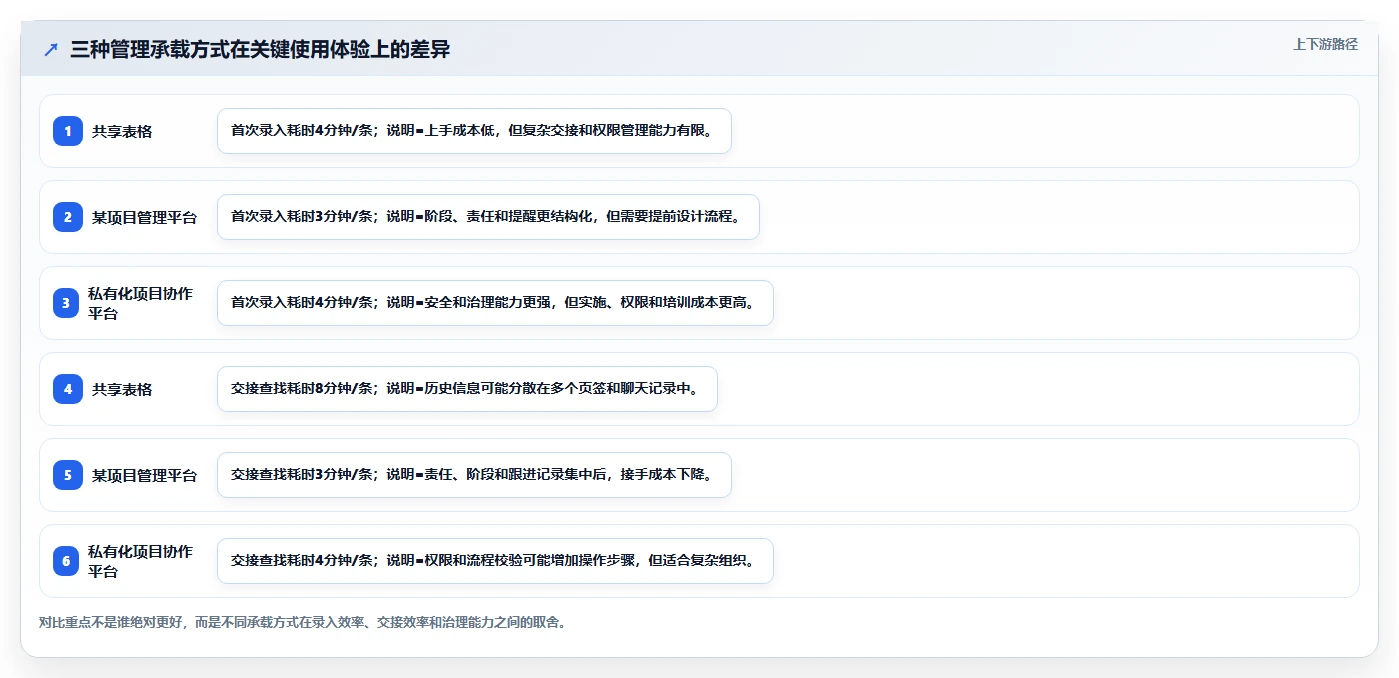The height and width of the screenshot is (678, 1399).
Task: Click number badge 1
Action: coord(68,131)
